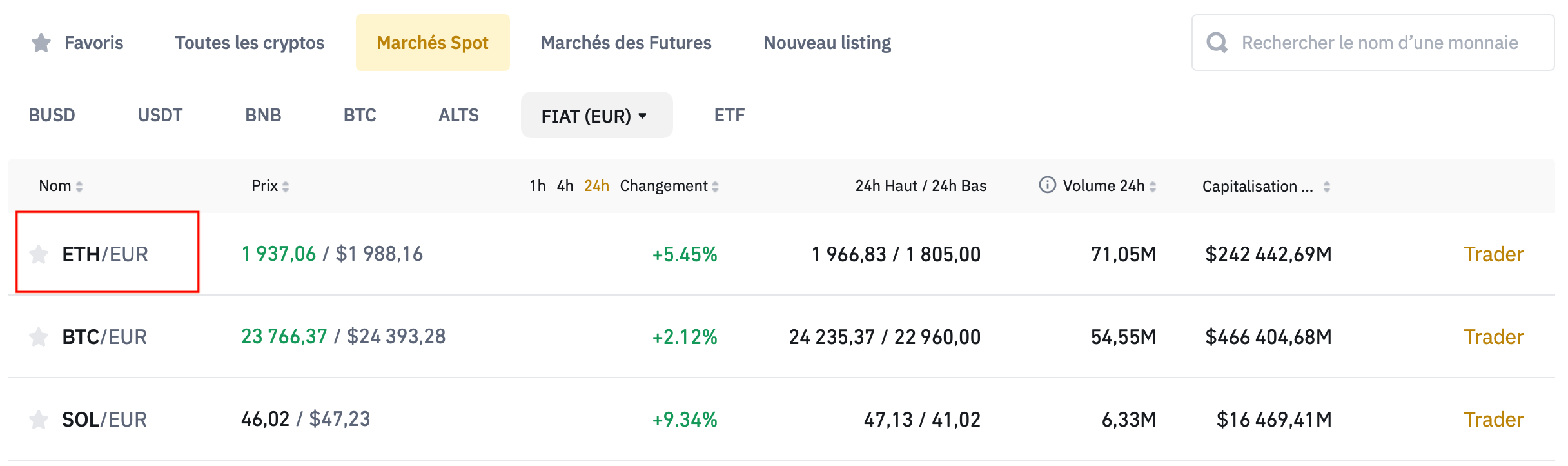Star the ETH/EUR pair as favorite
This screenshot has width=1568, height=466.
39,254
